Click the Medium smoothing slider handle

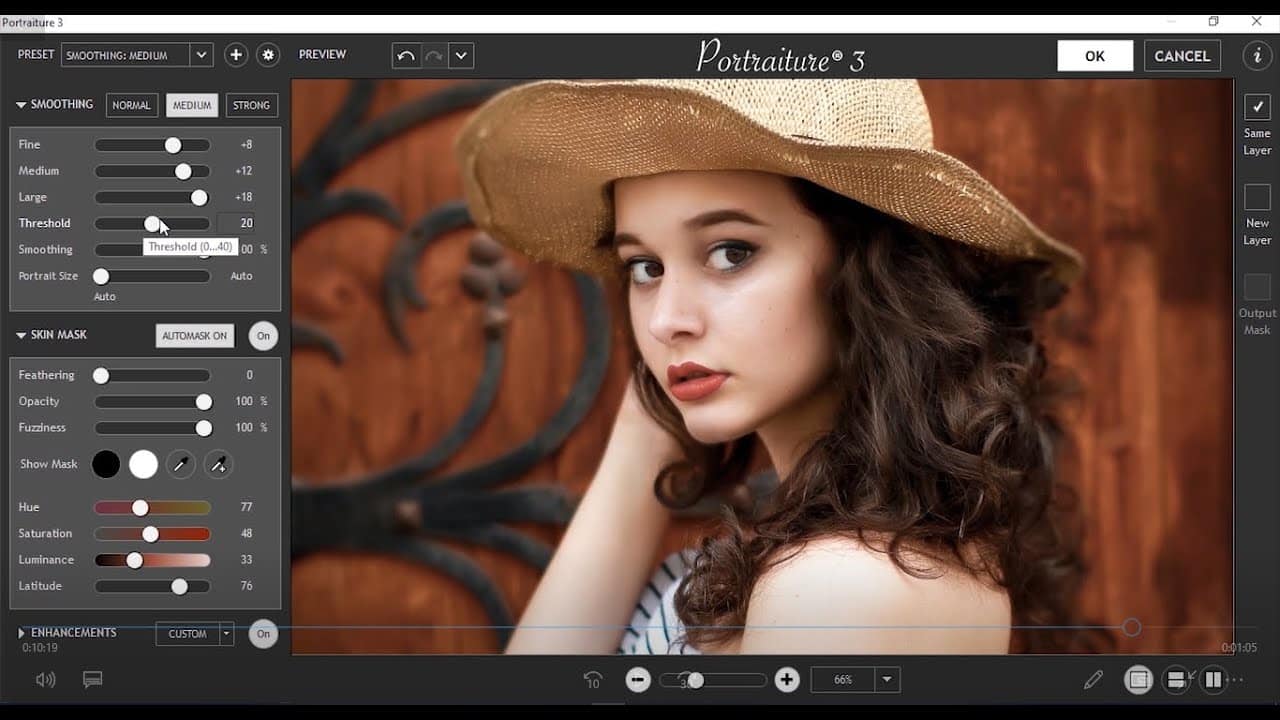coord(183,171)
